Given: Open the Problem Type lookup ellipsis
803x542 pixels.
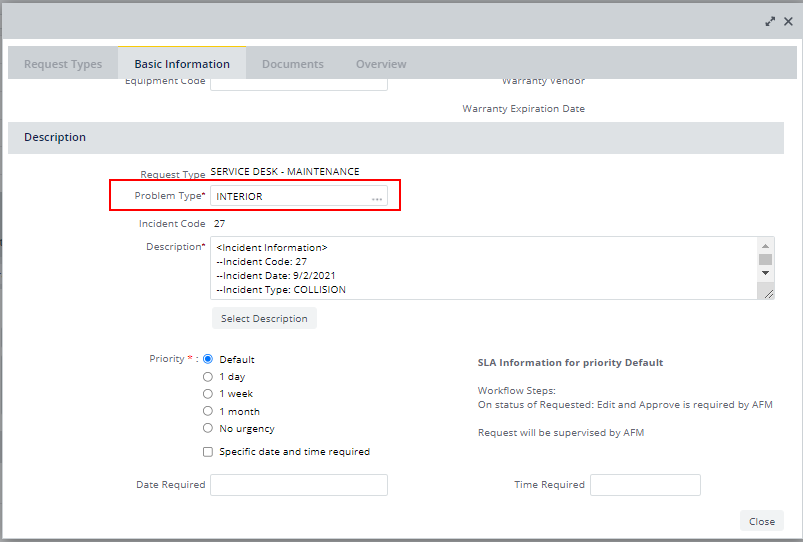Looking at the screenshot, I should [x=377, y=197].
